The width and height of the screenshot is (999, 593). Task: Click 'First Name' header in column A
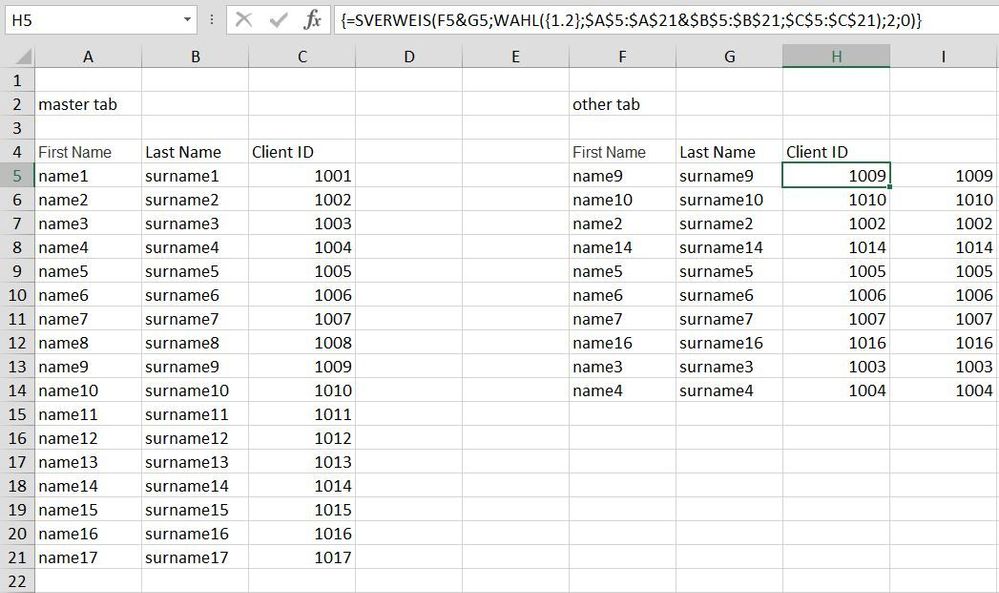pos(88,152)
